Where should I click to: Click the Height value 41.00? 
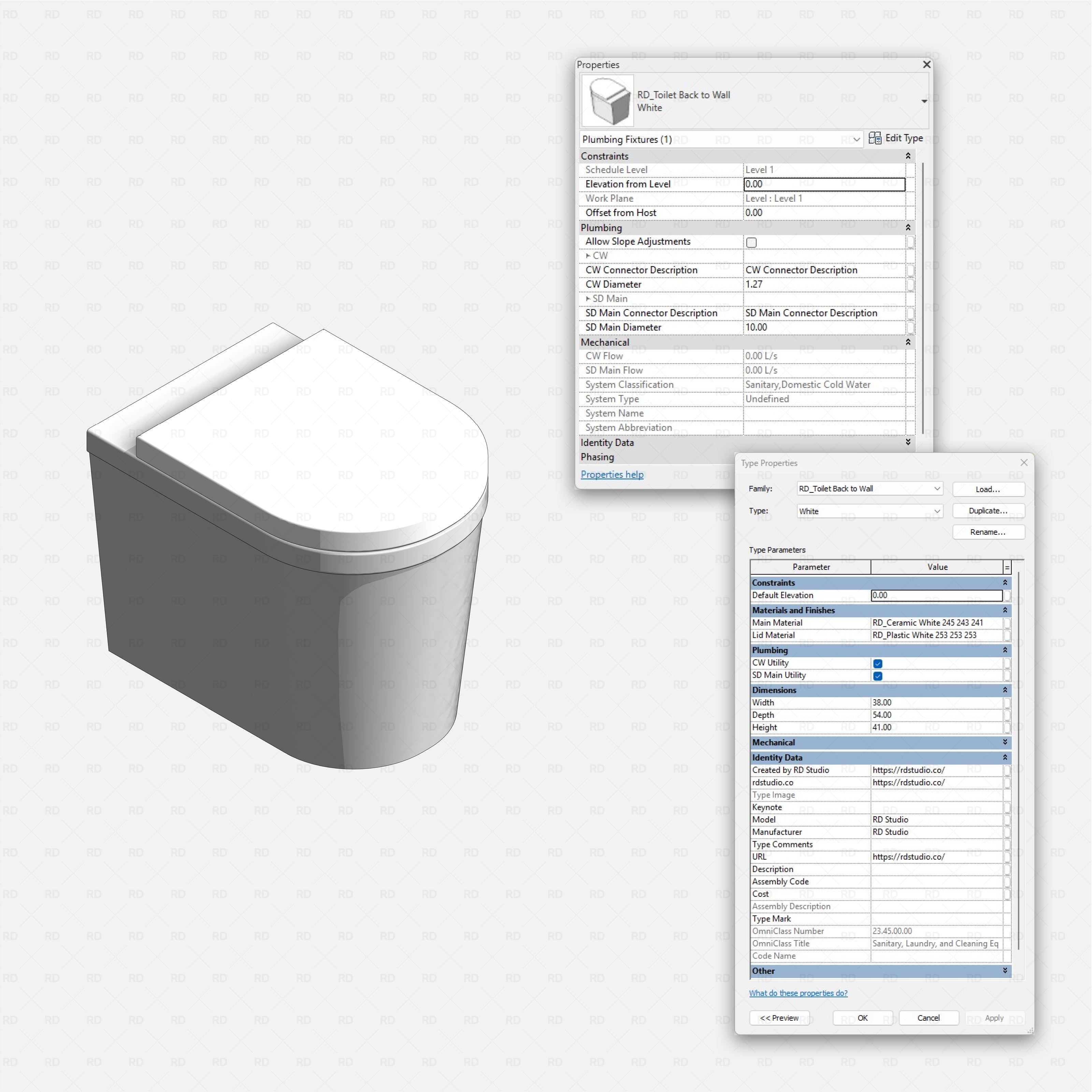pos(937,728)
